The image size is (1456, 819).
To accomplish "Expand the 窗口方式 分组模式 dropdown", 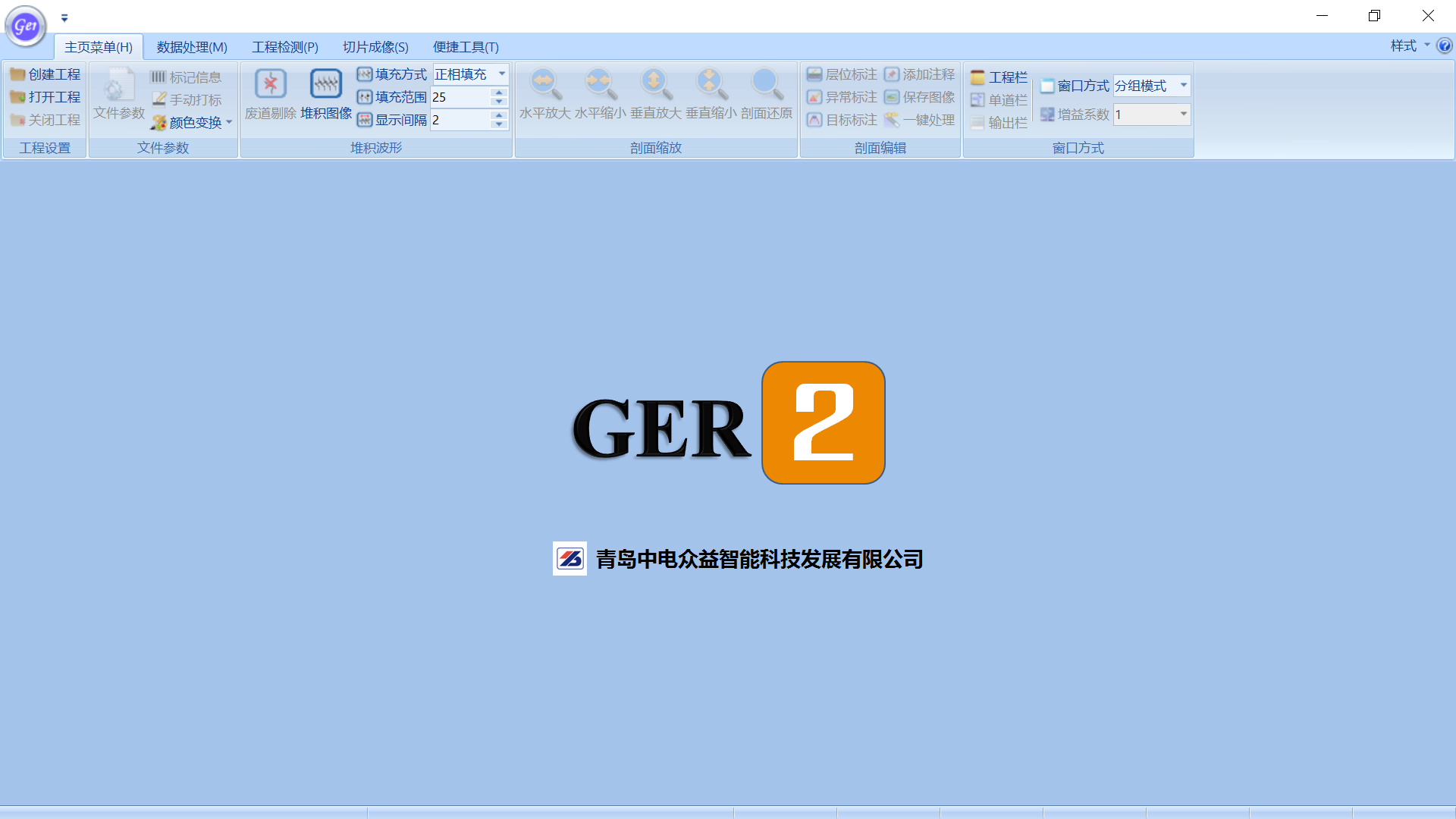I will coord(1183,85).
